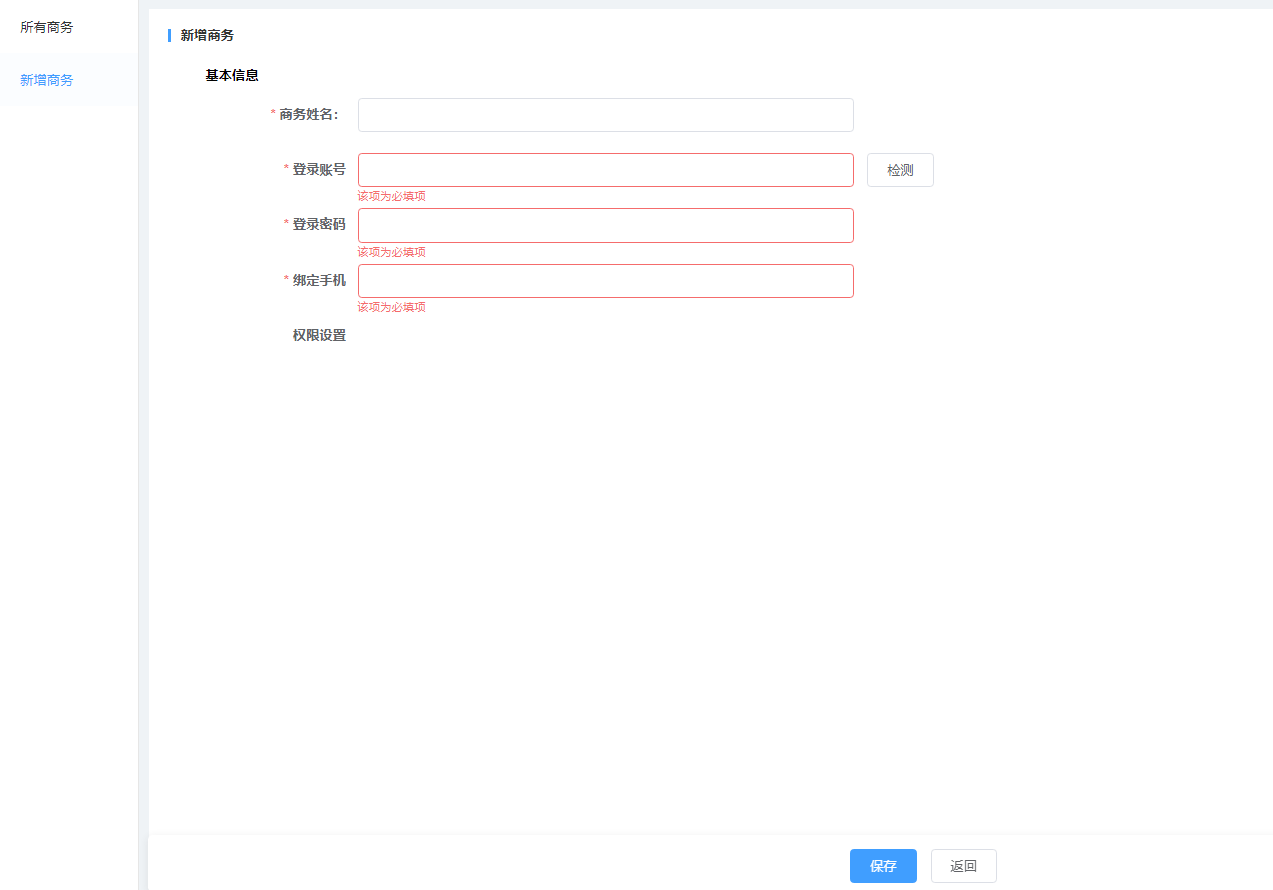This screenshot has height=890, width=1273.
Task: Click the required-field error under 绑定手机
Action: click(392, 307)
